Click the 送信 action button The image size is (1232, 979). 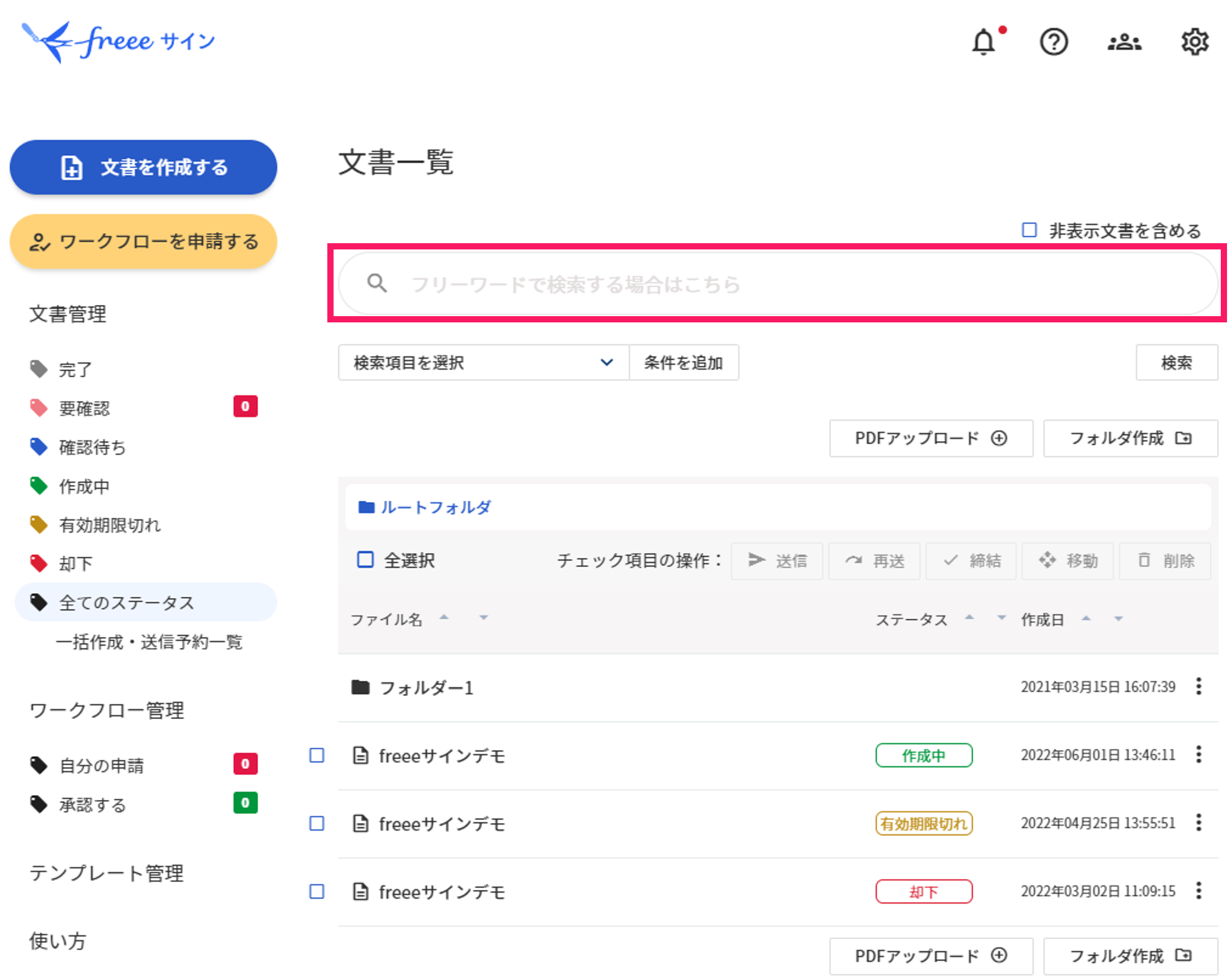pyautogui.click(x=777, y=561)
